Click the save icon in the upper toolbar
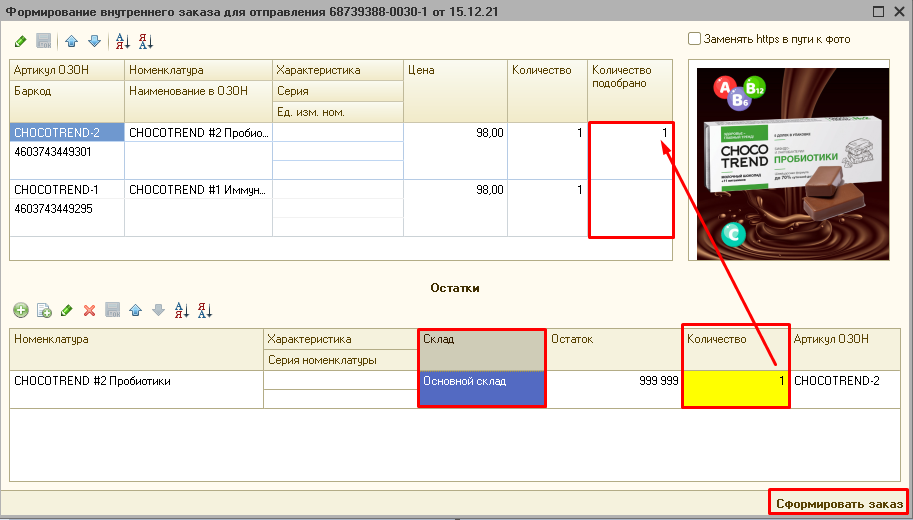Viewport: 913px width, 520px height. point(44,41)
